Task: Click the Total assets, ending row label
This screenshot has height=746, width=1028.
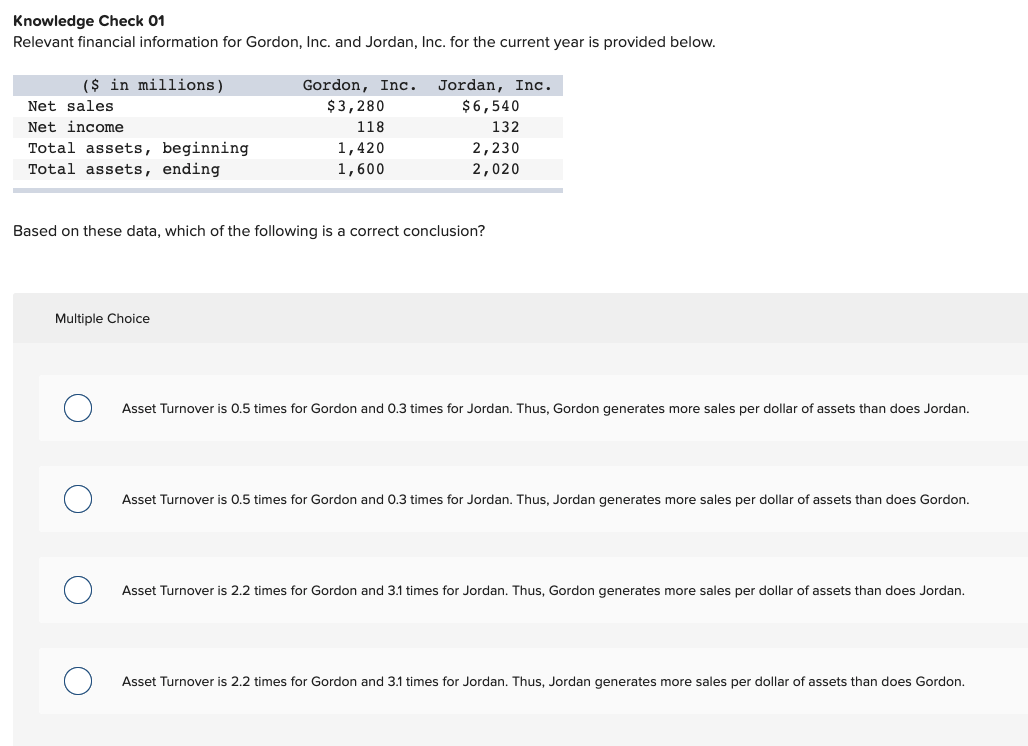Action: (120, 169)
